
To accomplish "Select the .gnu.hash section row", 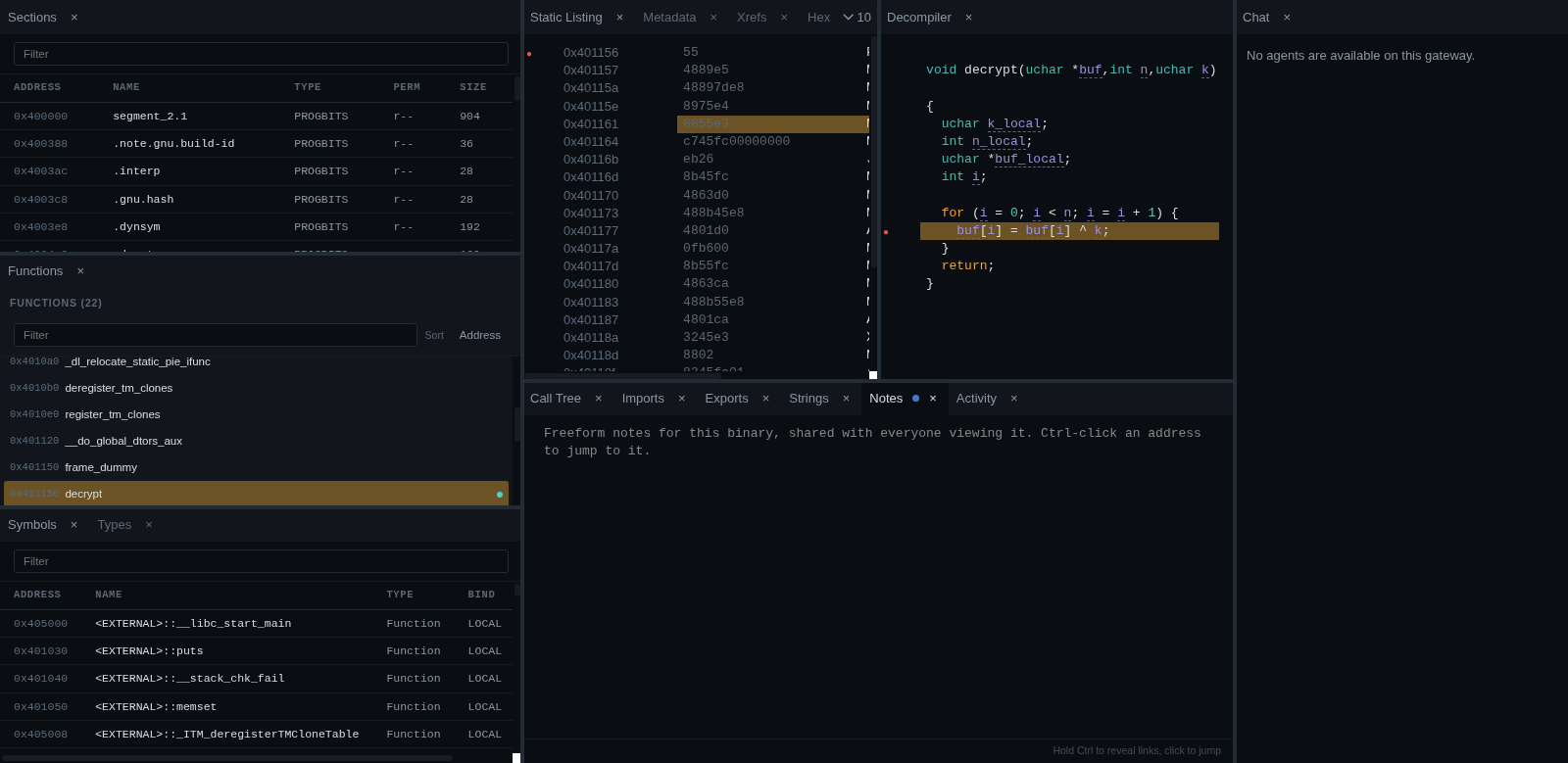I will click(x=256, y=200).
